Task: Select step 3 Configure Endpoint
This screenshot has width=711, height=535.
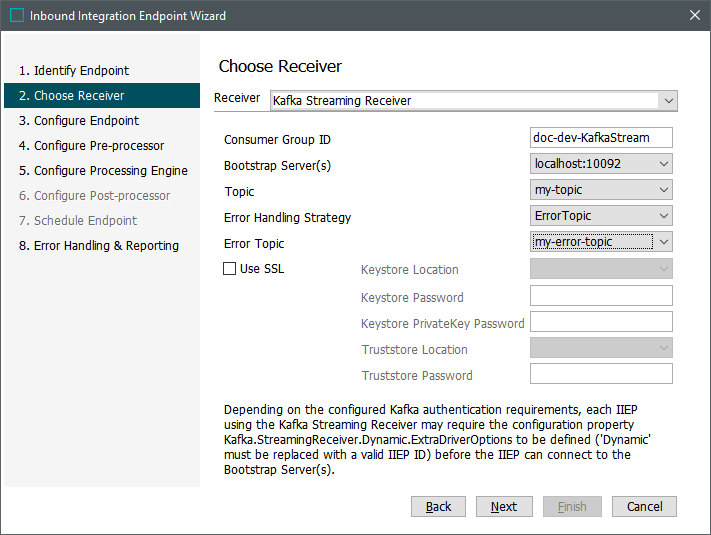Action: click(79, 121)
